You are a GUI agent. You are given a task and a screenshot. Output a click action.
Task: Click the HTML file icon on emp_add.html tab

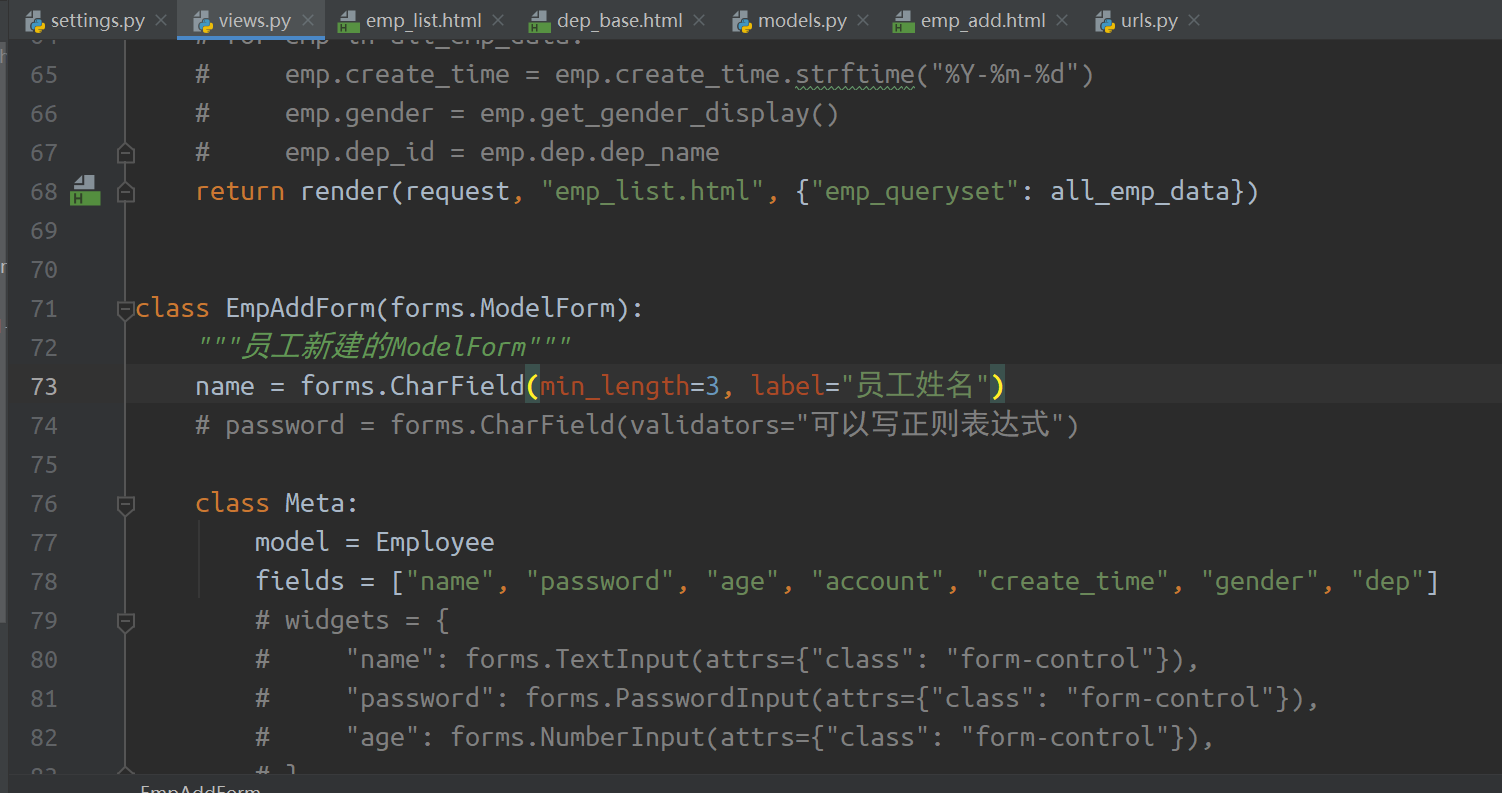click(x=904, y=21)
